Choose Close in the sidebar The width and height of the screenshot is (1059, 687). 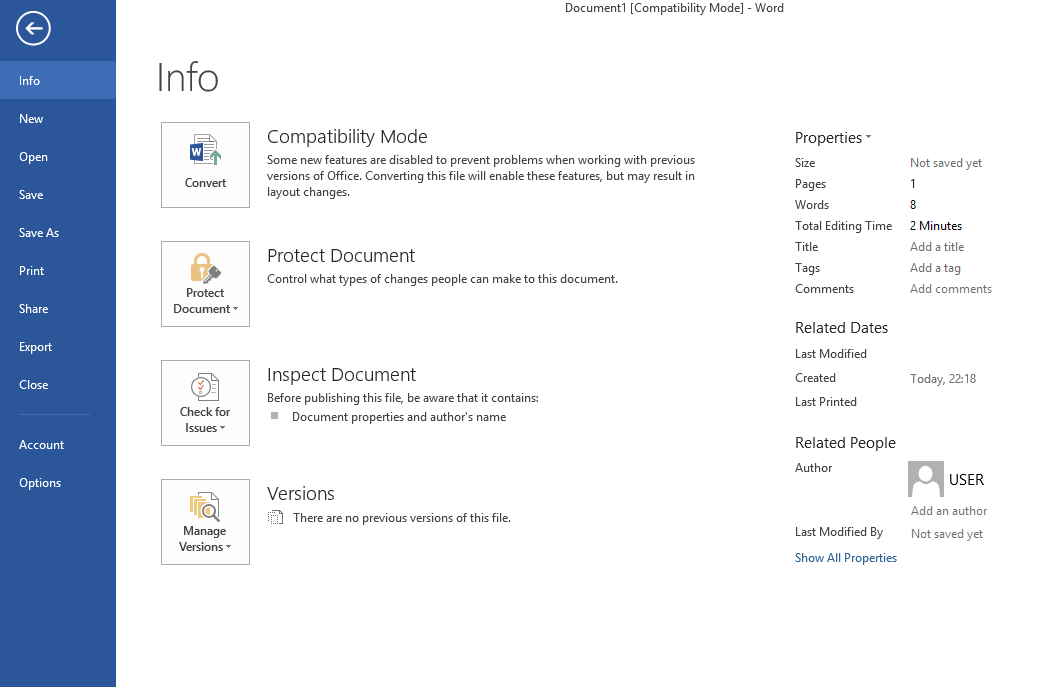58,384
